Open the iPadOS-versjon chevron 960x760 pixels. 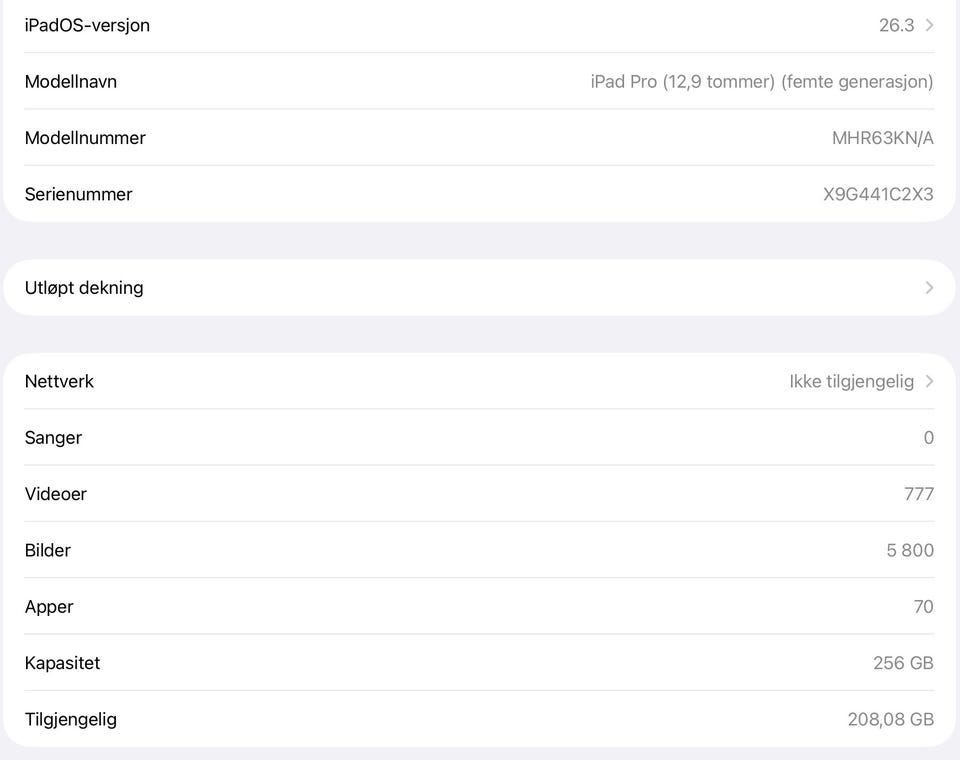929,25
